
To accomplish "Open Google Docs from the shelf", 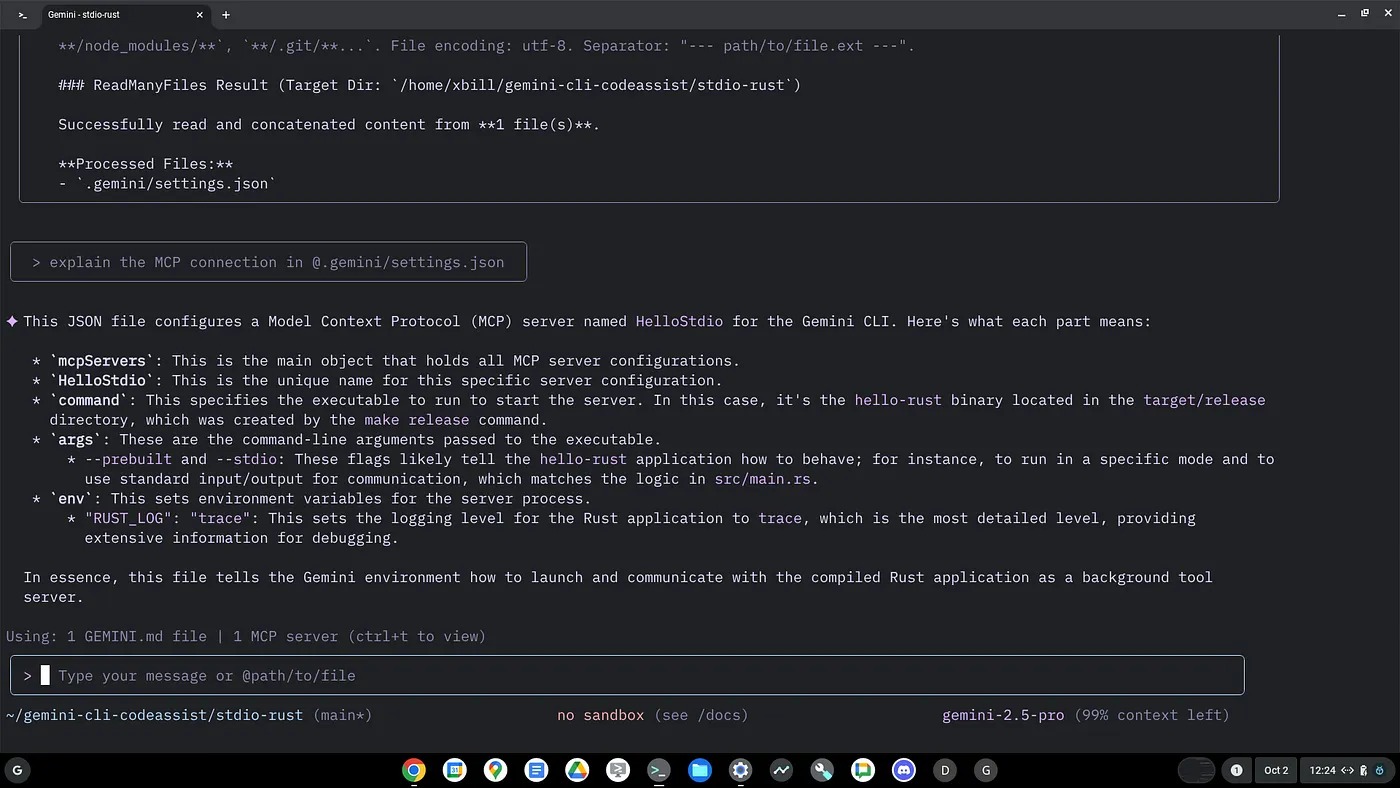I will click(x=537, y=770).
